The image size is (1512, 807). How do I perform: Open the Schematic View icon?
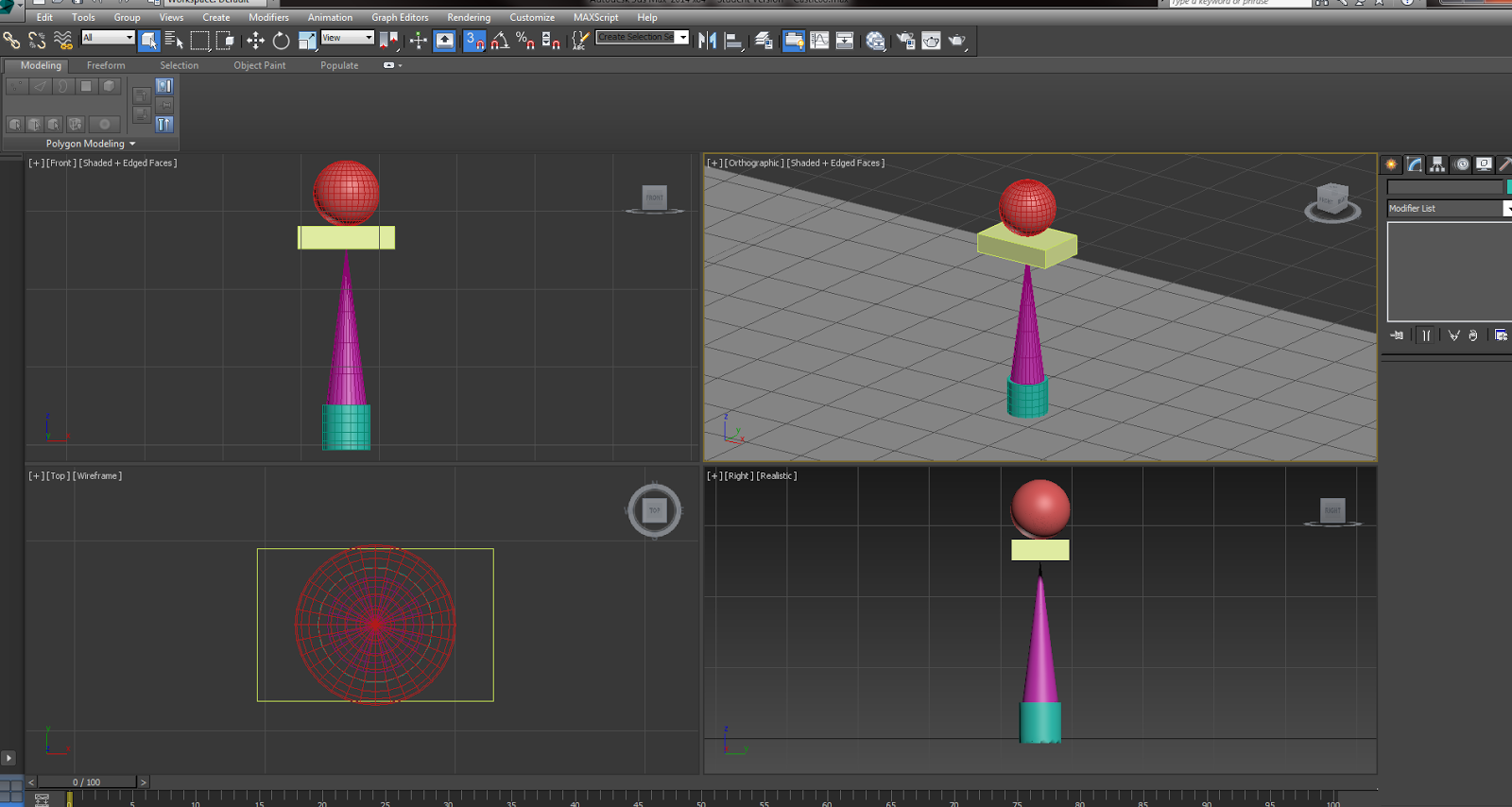pos(845,40)
